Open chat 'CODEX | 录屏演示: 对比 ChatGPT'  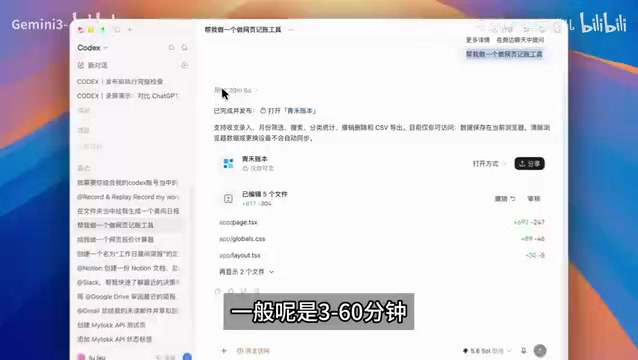coord(127,96)
